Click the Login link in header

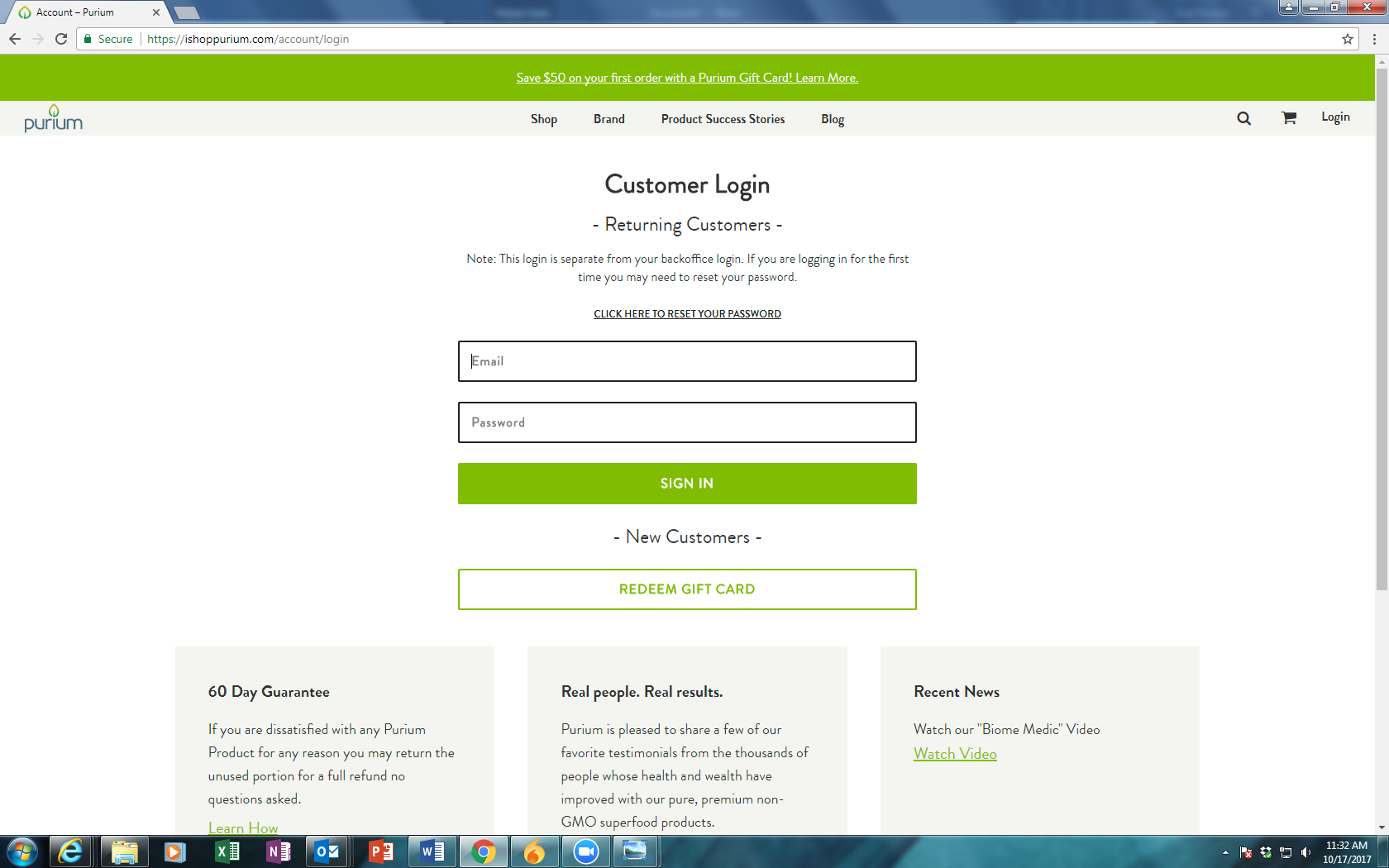1335,117
